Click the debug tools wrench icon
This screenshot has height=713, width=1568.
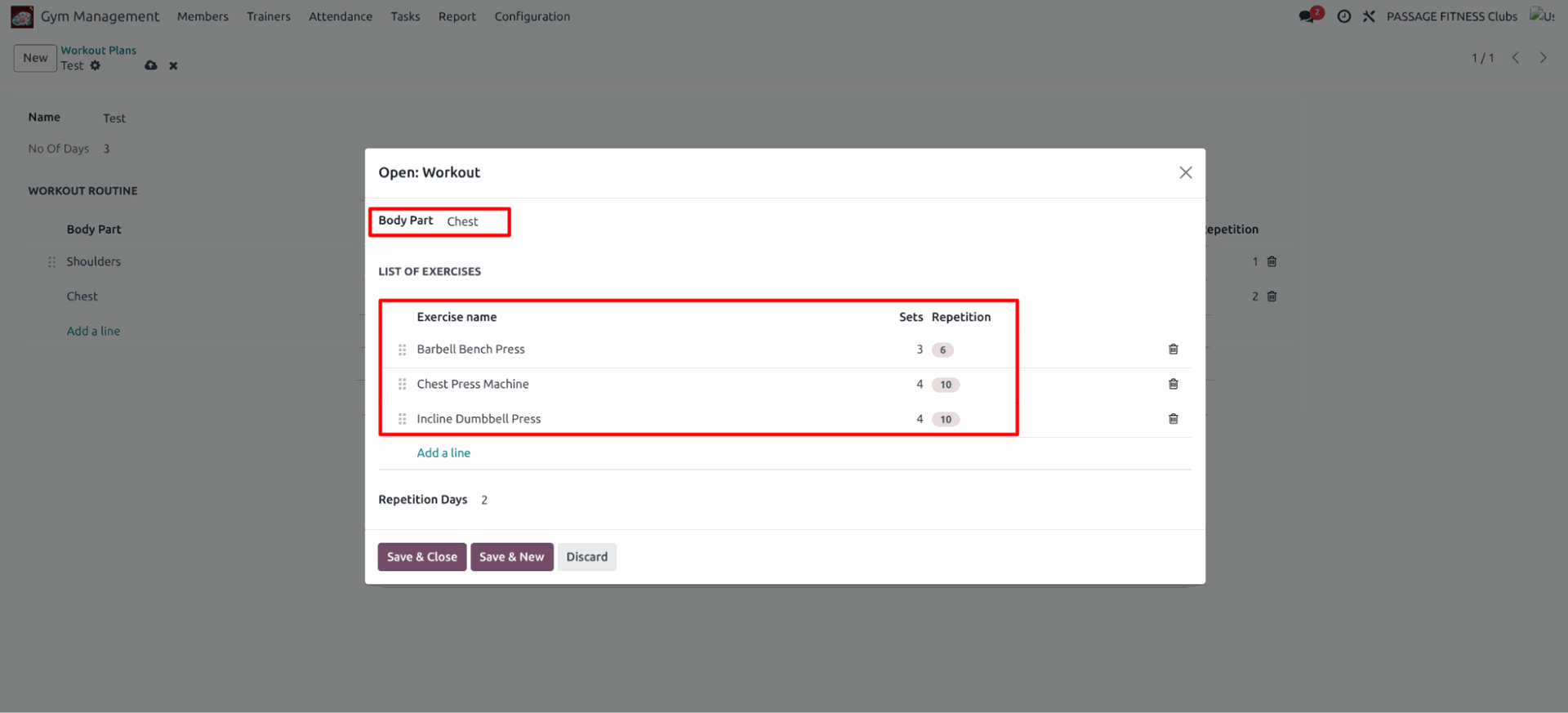pos(1369,16)
